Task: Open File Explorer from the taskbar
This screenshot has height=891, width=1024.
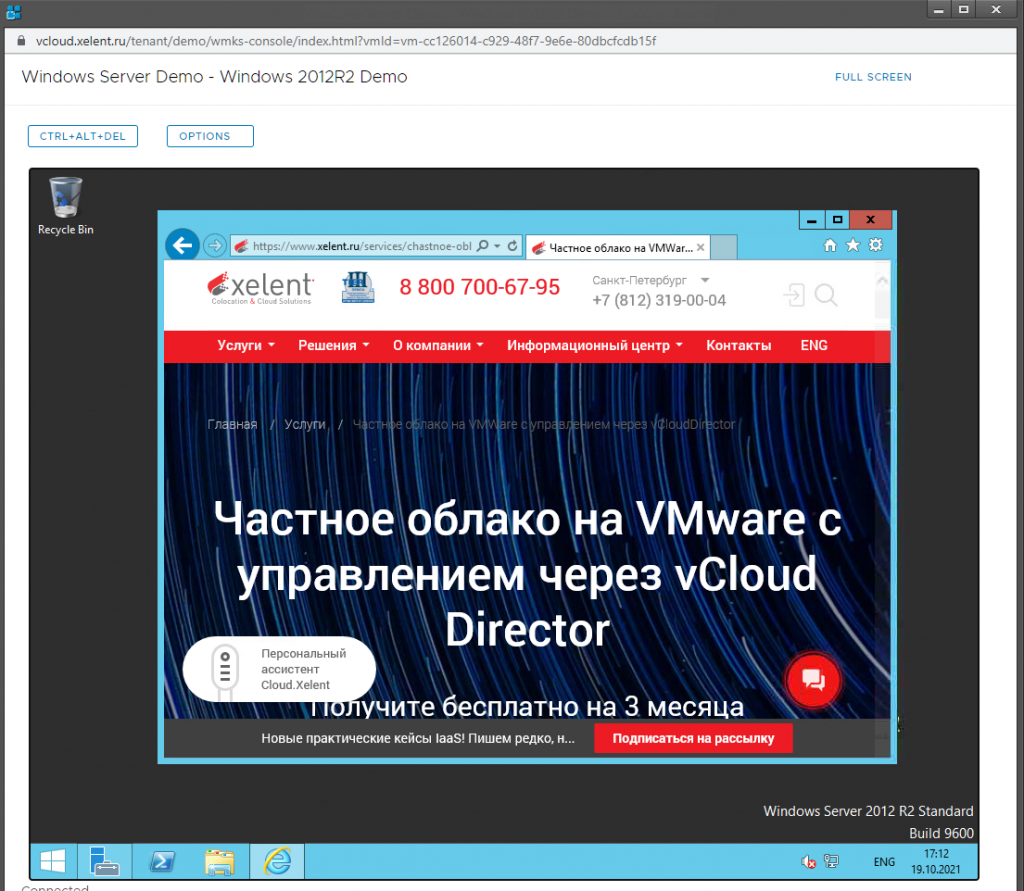Action: [x=219, y=861]
